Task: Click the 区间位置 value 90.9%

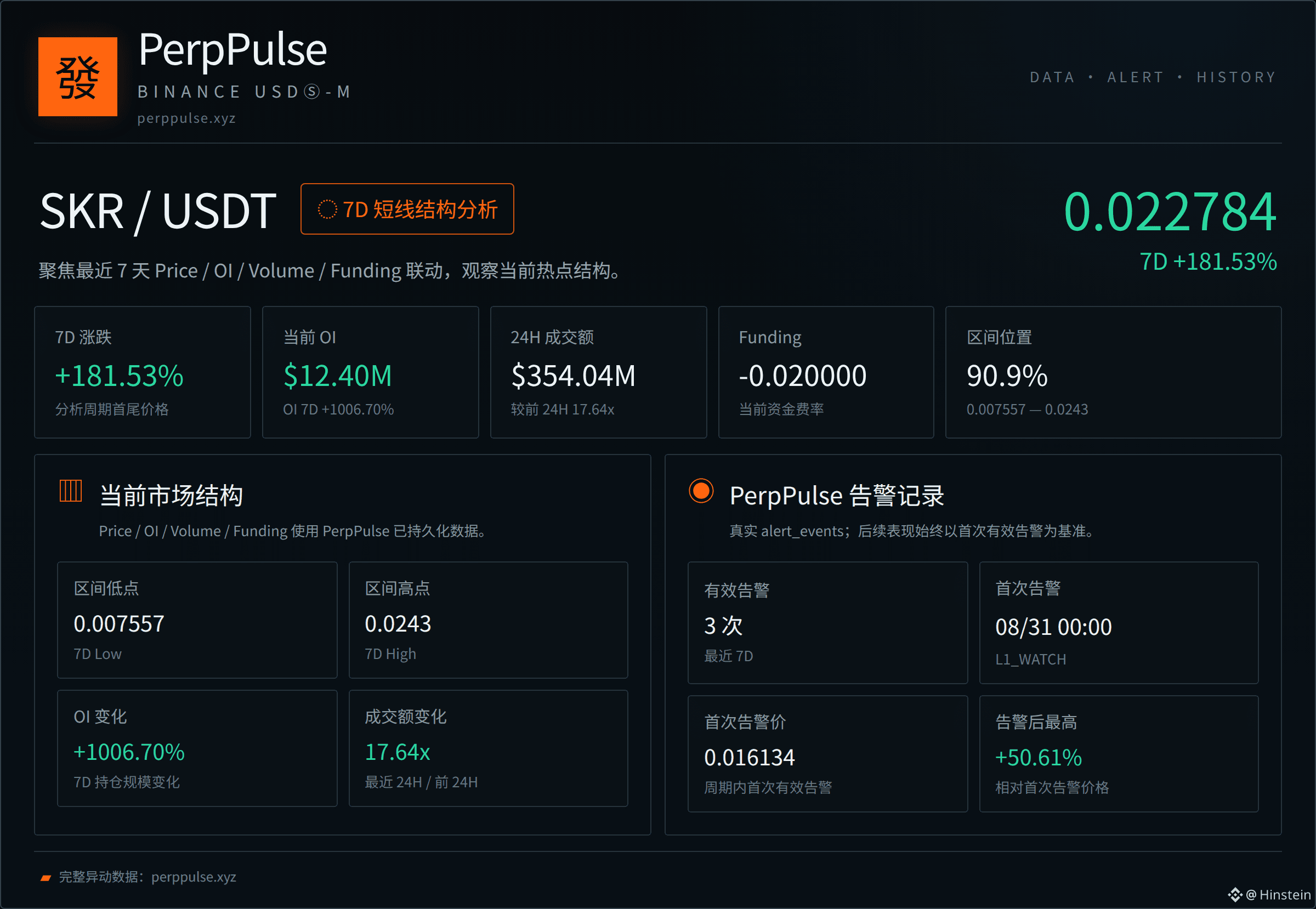Action: click(1007, 376)
